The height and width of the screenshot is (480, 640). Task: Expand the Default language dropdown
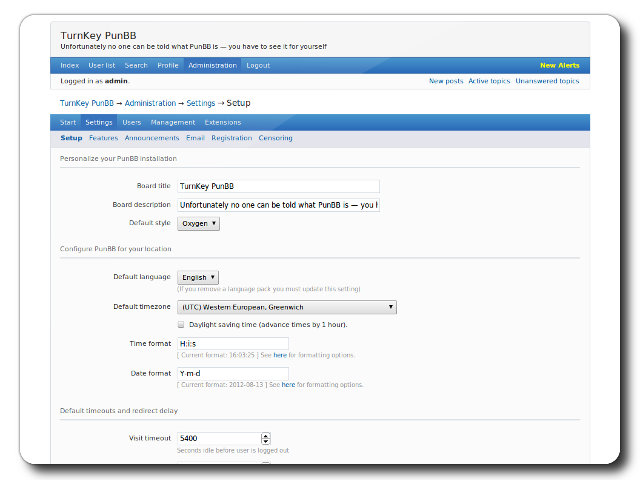198,277
